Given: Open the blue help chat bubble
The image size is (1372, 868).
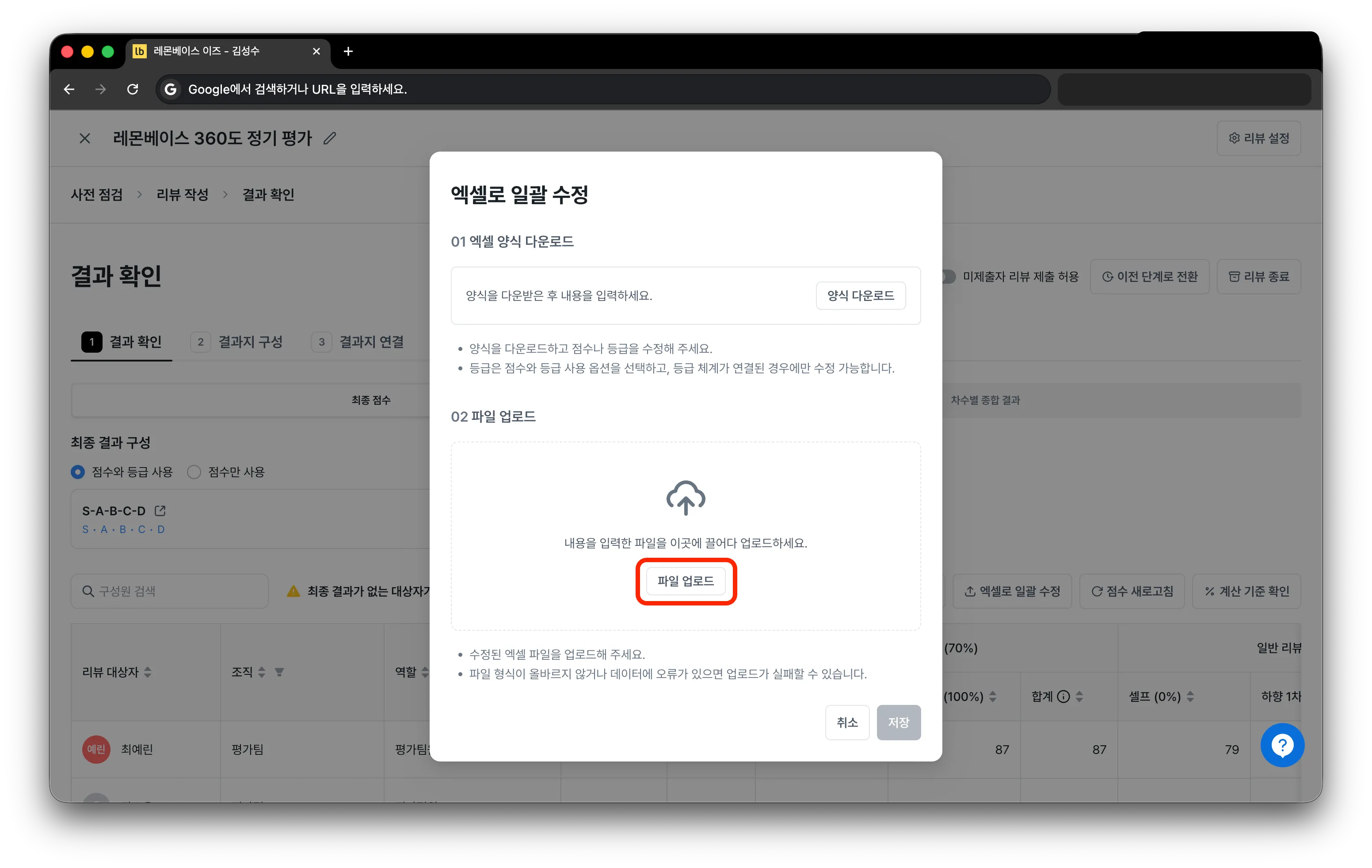Looking at the screenshot, I should click(x=1282, y=745).
